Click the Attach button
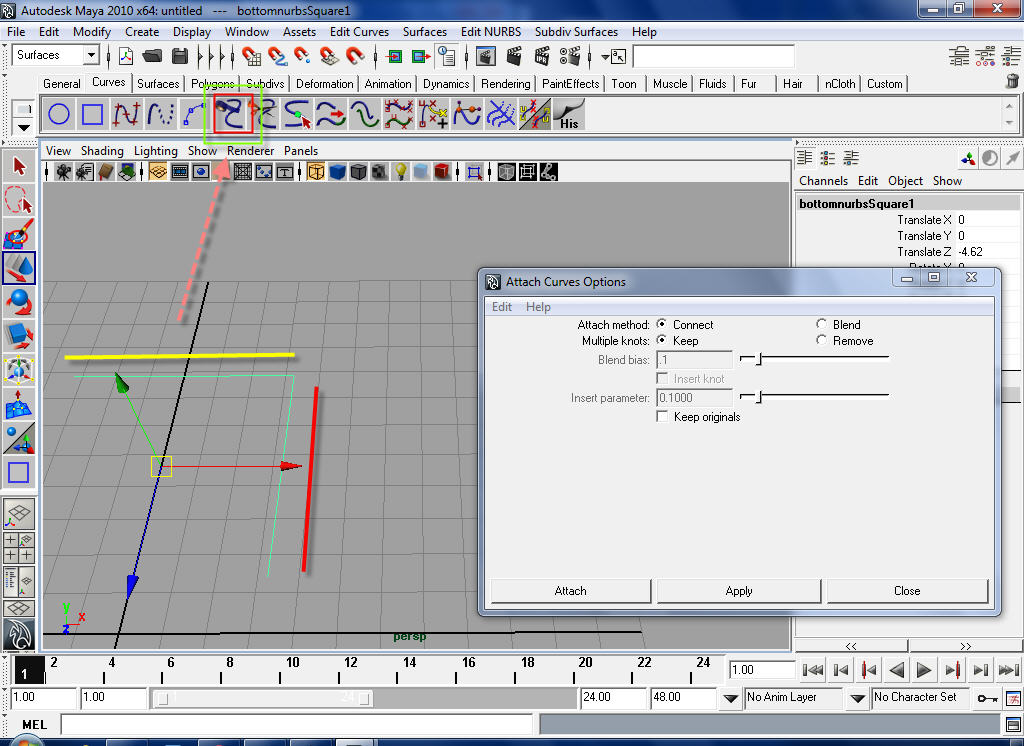Viewport: 1024px width, 746px height. pos(571,591)
